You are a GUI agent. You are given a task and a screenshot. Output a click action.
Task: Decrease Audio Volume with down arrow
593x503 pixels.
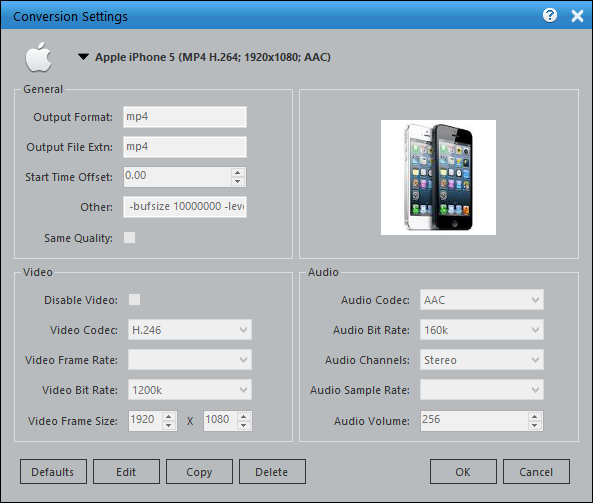tap(535, 425)
